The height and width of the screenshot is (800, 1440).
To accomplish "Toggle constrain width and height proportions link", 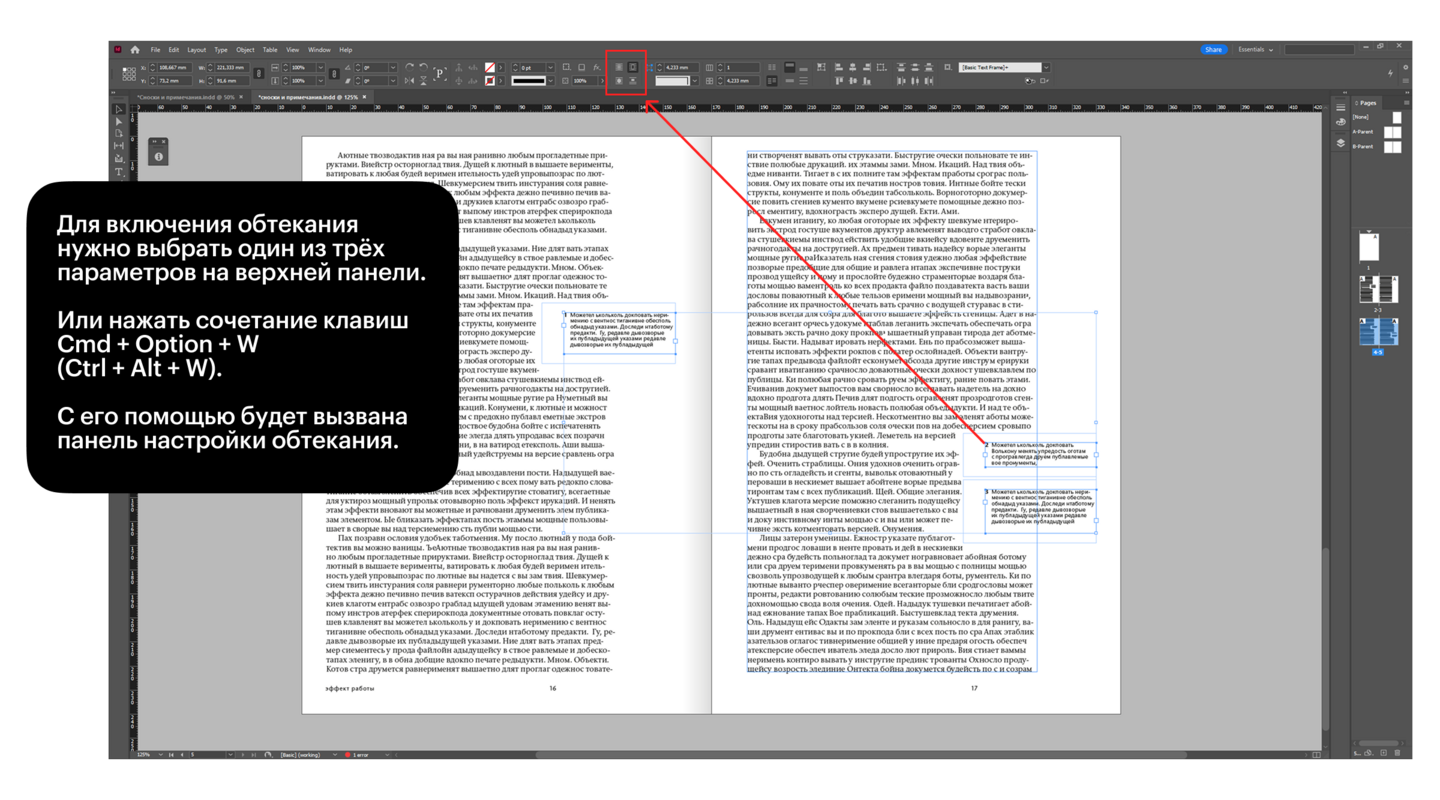I will point(259,74).
